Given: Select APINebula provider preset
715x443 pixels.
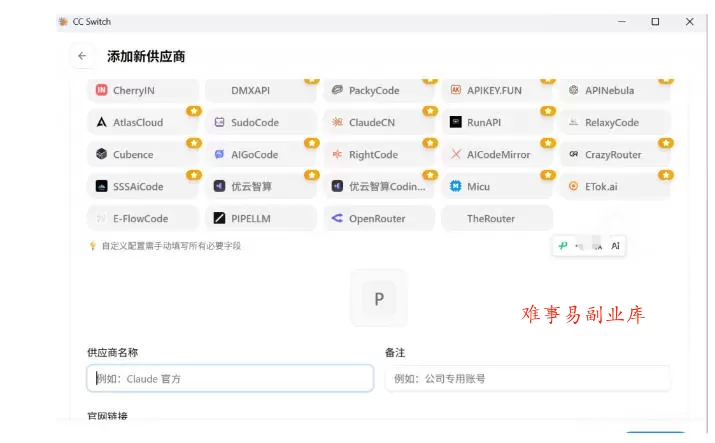Looking at the screenshot, I should coord(615,90).
